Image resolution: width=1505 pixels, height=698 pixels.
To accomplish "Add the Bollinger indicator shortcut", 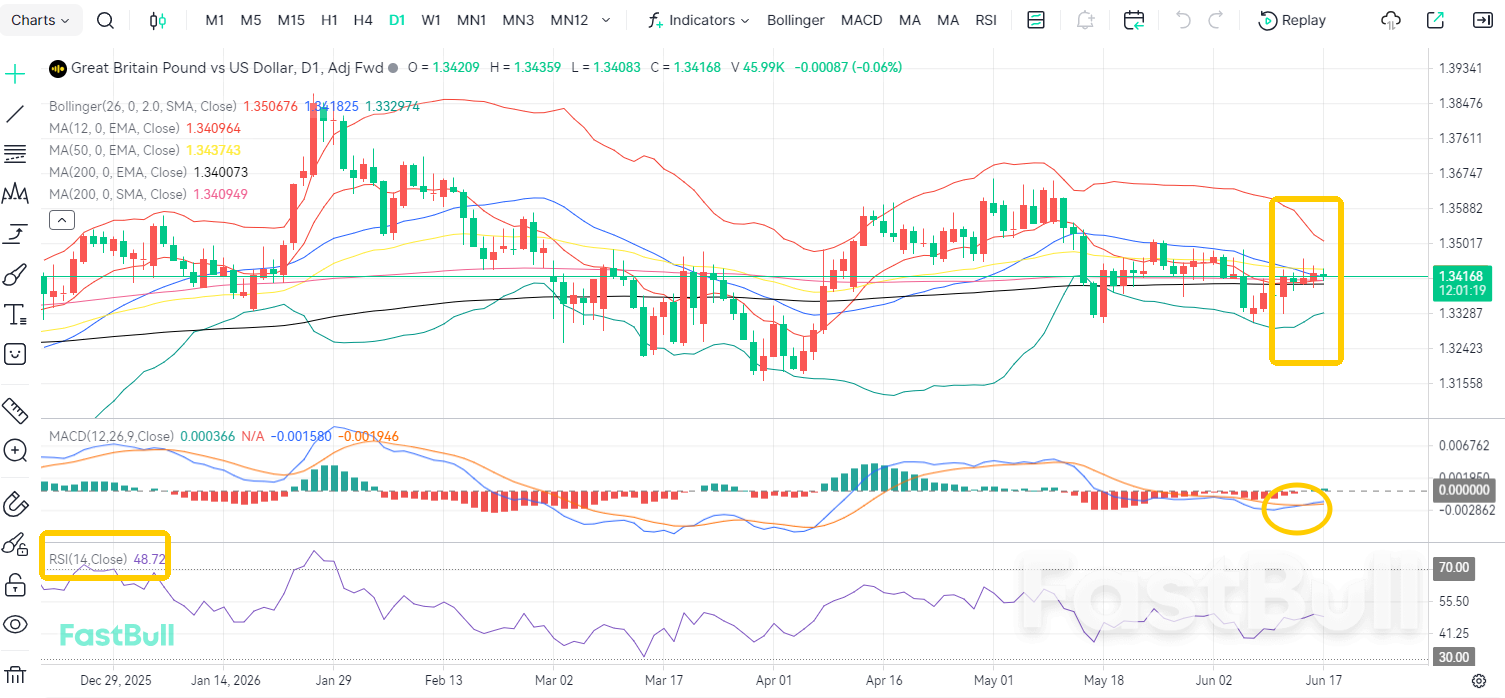I will (x=796, y=20).
